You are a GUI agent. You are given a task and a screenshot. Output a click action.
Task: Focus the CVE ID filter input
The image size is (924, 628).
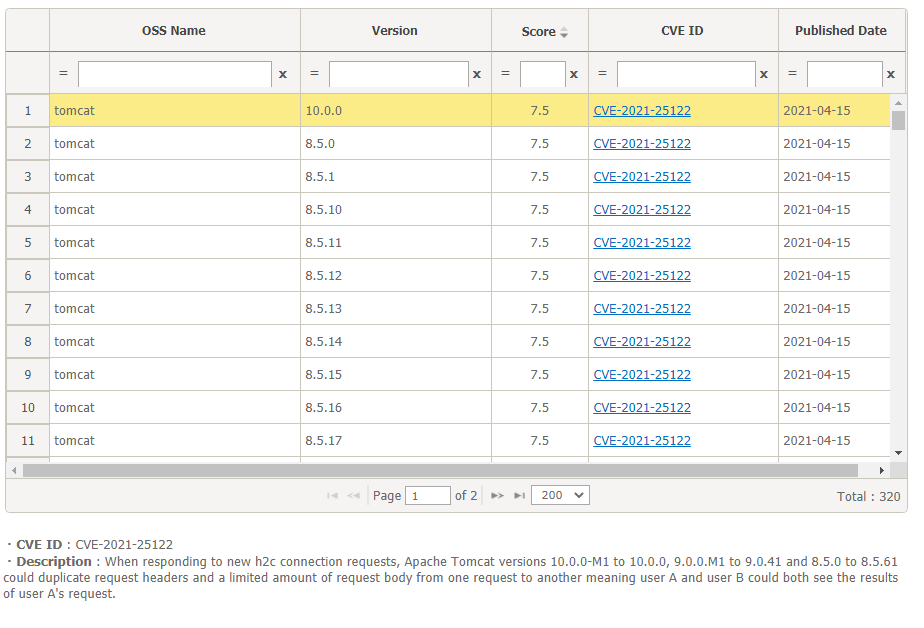tap(686, 74)
